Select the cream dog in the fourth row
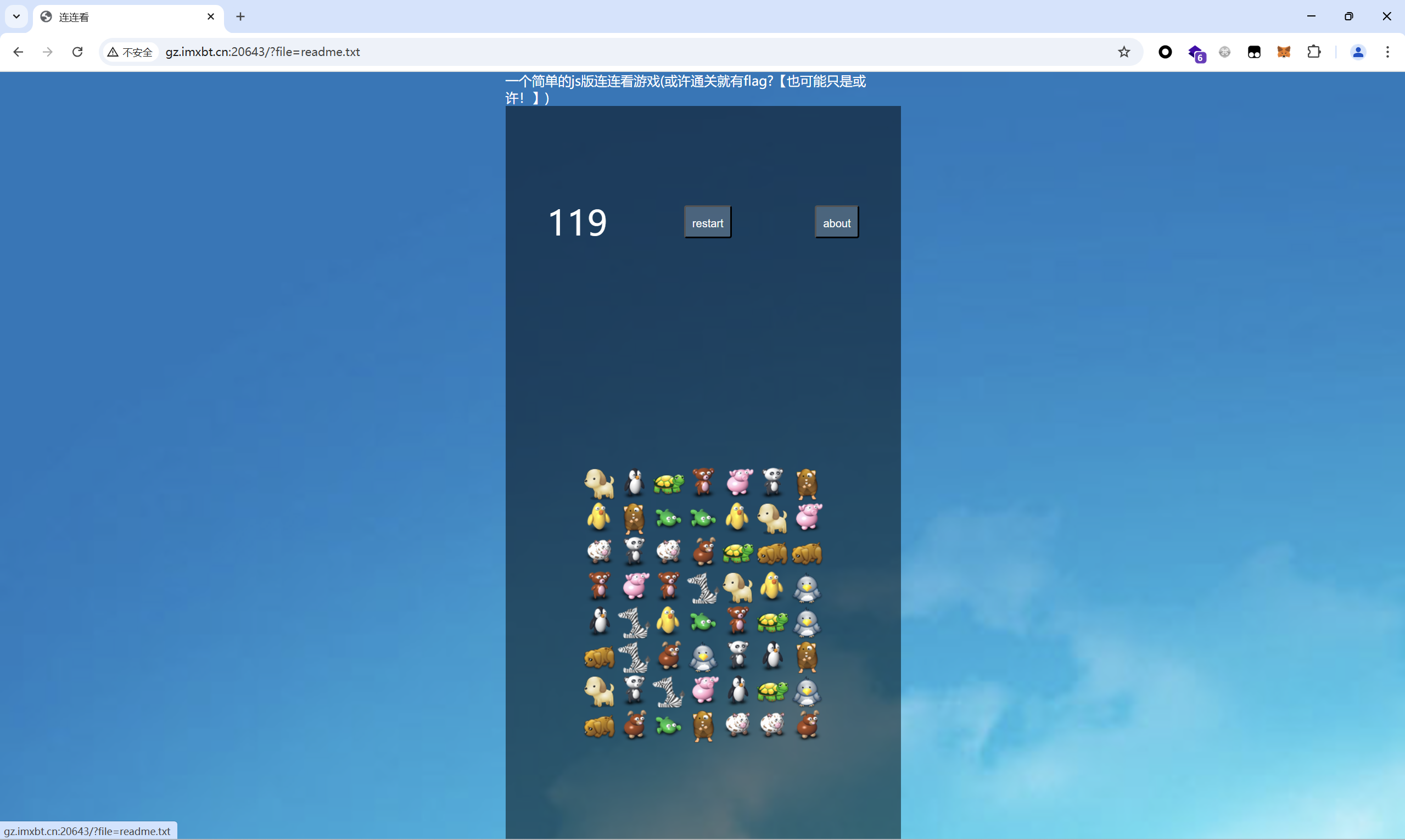1405x840 pixels. [x=737, y=587]
